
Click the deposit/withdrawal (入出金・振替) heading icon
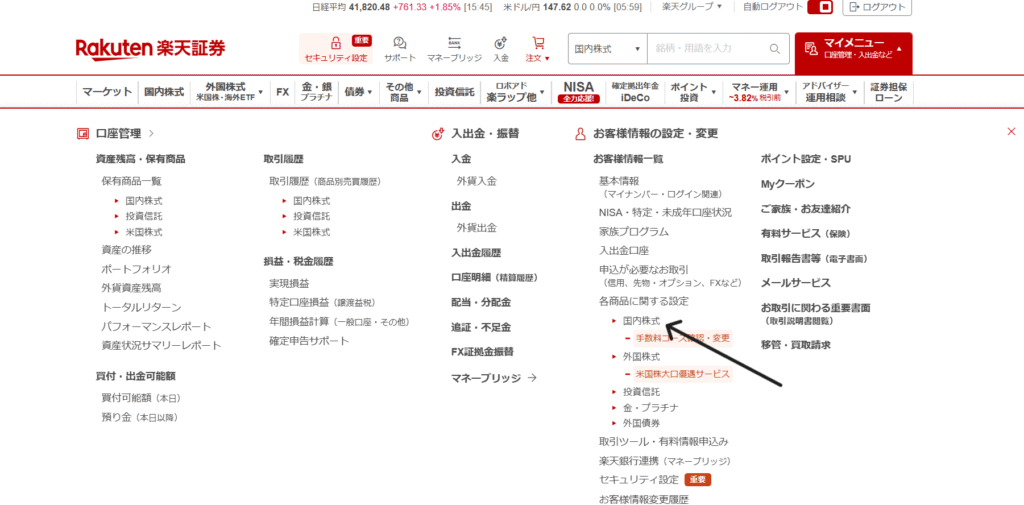(438, 134)
